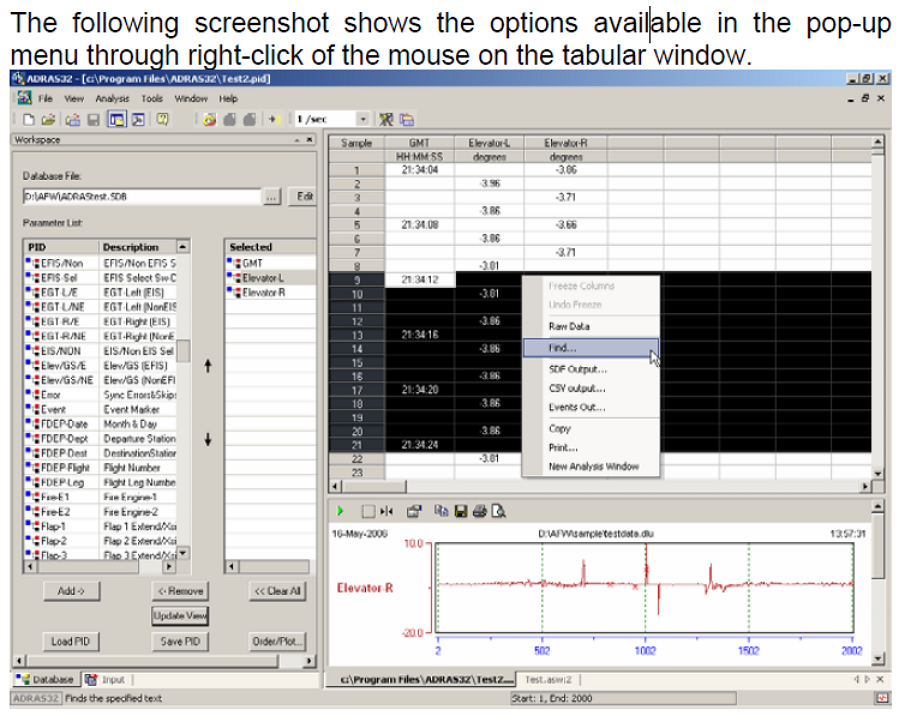Image resolution: width=905 pixels, height=722 pixels.
Task: Select Find... in the context menu
Action: pos(591,348)
